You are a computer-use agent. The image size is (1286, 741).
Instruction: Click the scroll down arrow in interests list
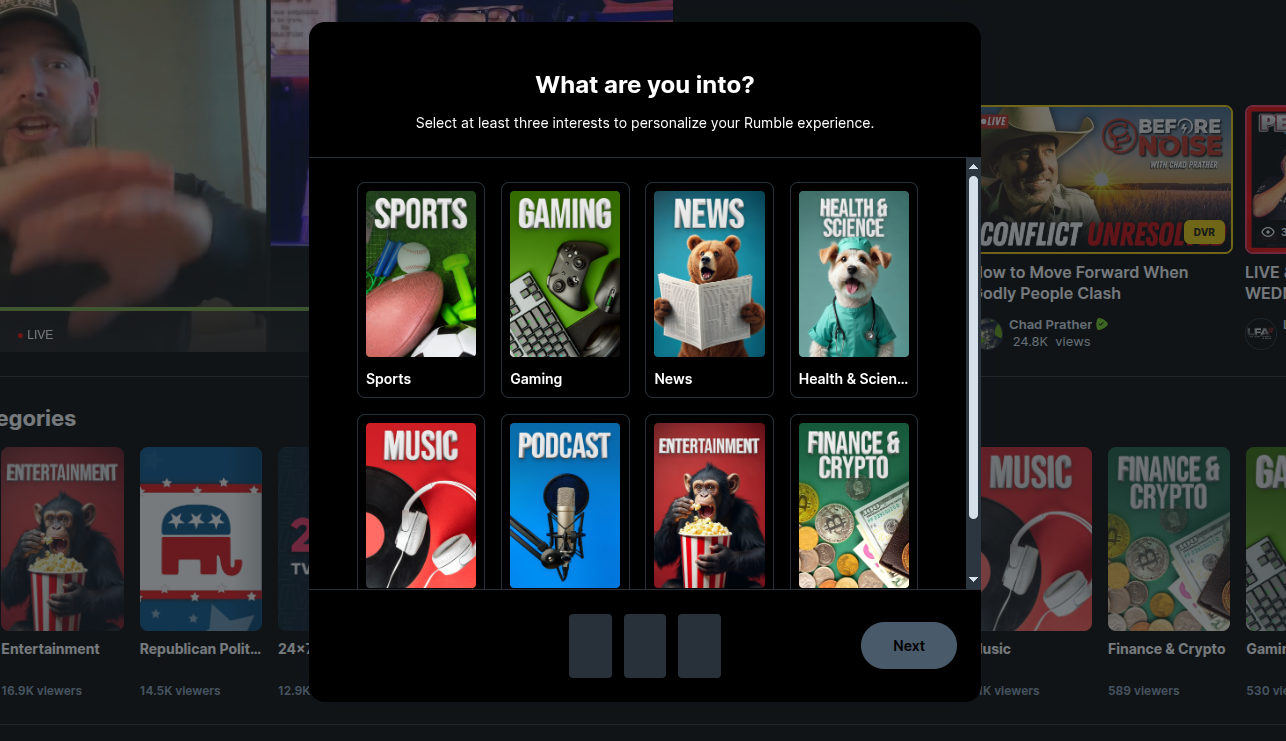click(973, 580)
